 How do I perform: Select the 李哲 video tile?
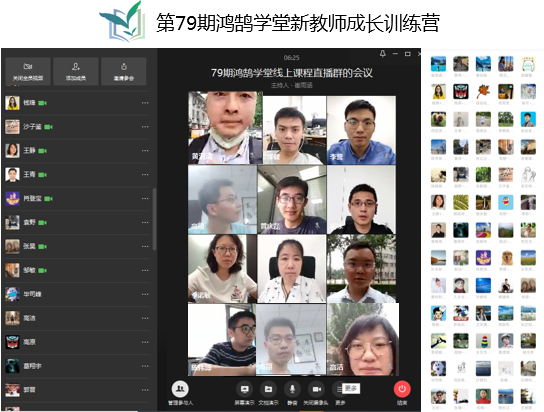point(361,130)
